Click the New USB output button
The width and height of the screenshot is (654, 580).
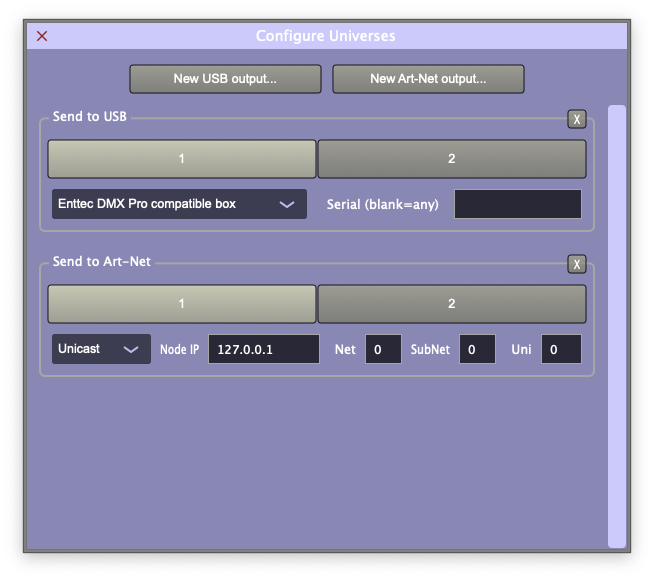pos(225,79)
